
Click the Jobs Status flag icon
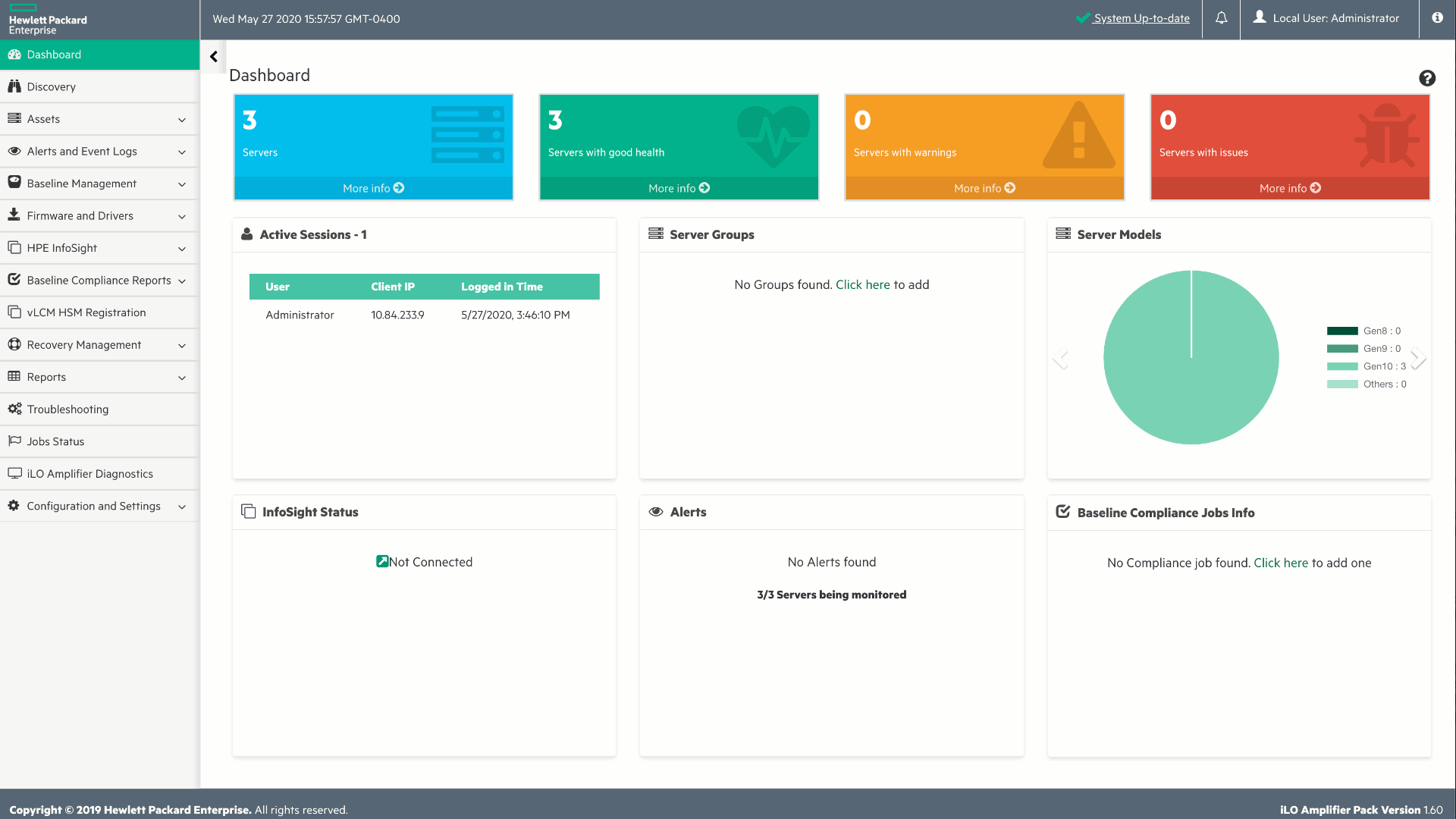pos(14,441)
